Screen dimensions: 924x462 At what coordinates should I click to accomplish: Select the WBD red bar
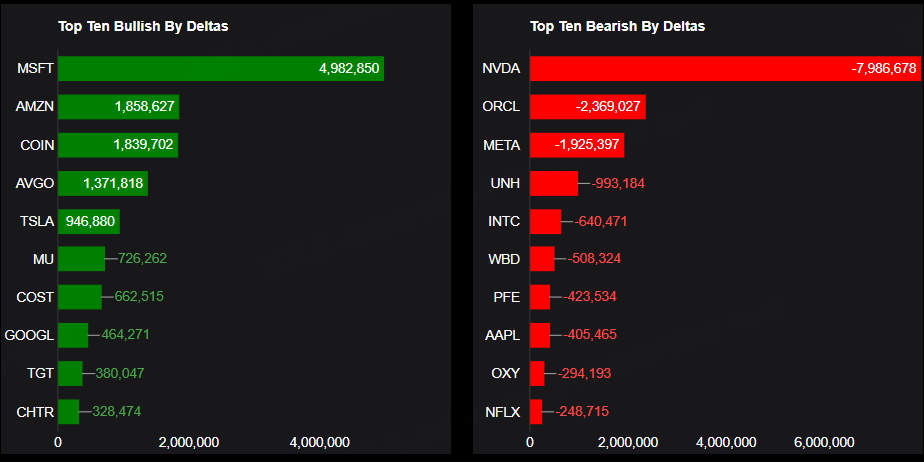[x=541, y=259]
